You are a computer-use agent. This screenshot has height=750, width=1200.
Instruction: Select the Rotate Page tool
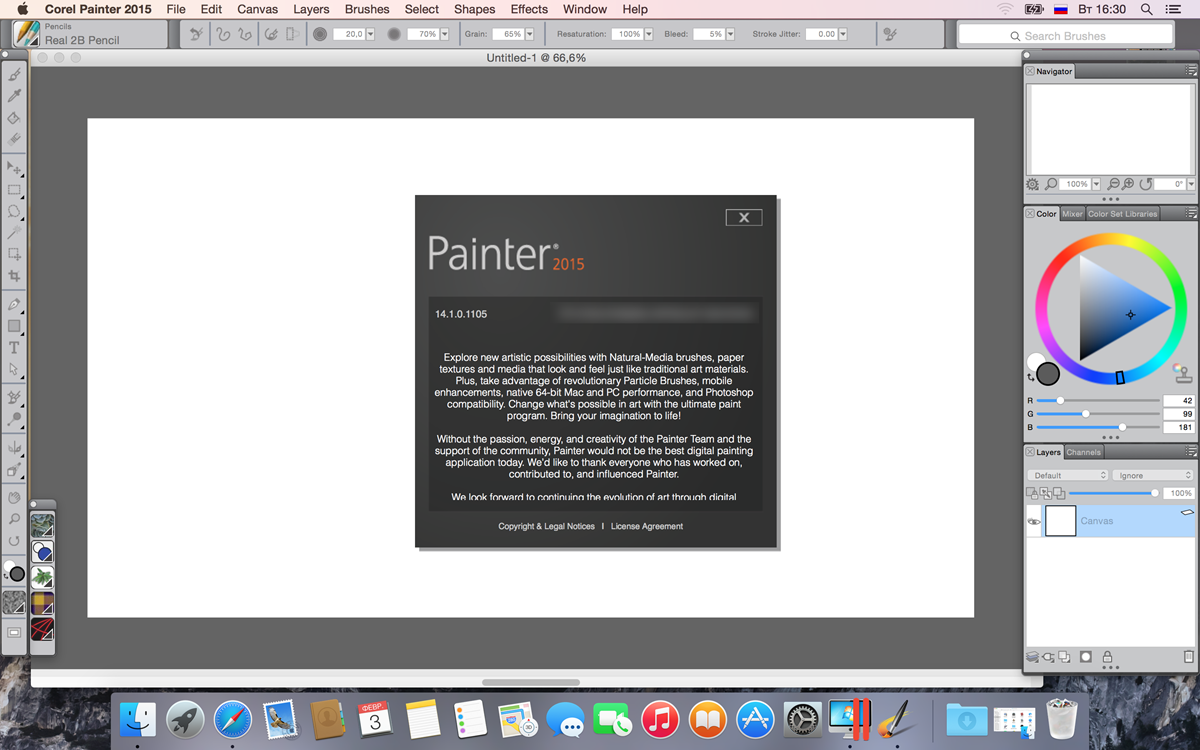[14, 541]
